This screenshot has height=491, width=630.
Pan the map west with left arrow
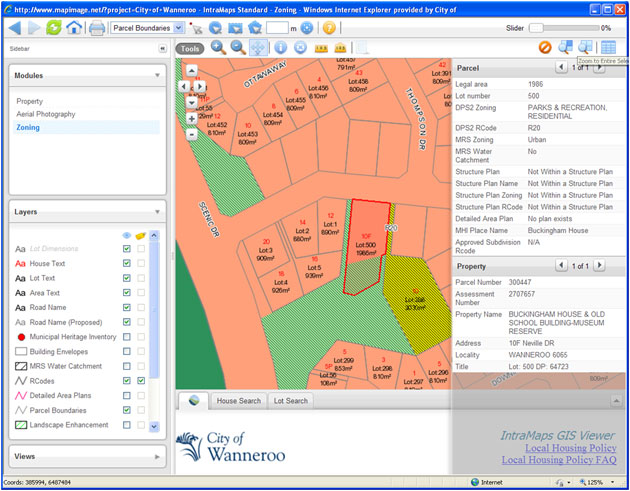(x=184, y=86)
